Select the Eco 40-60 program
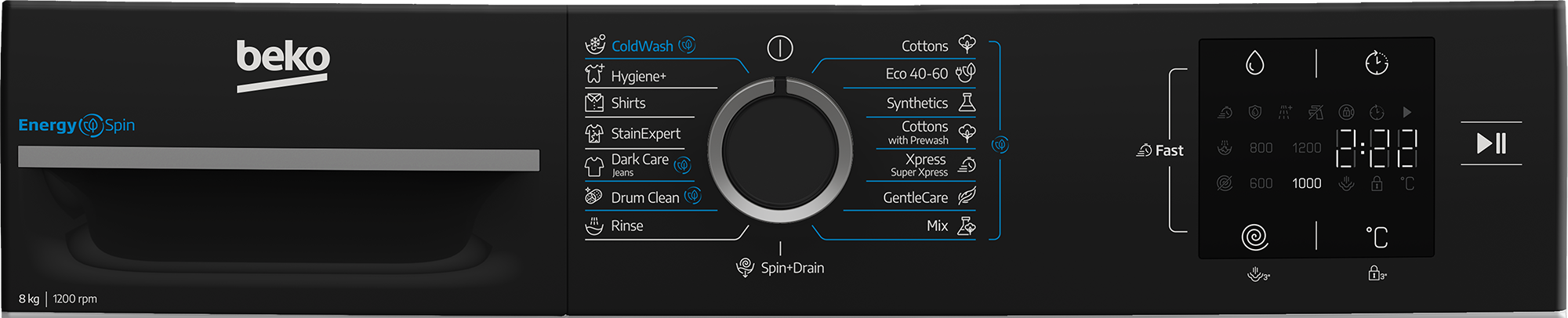Screen dimensions: 1568x318 [x=916, y=74]
